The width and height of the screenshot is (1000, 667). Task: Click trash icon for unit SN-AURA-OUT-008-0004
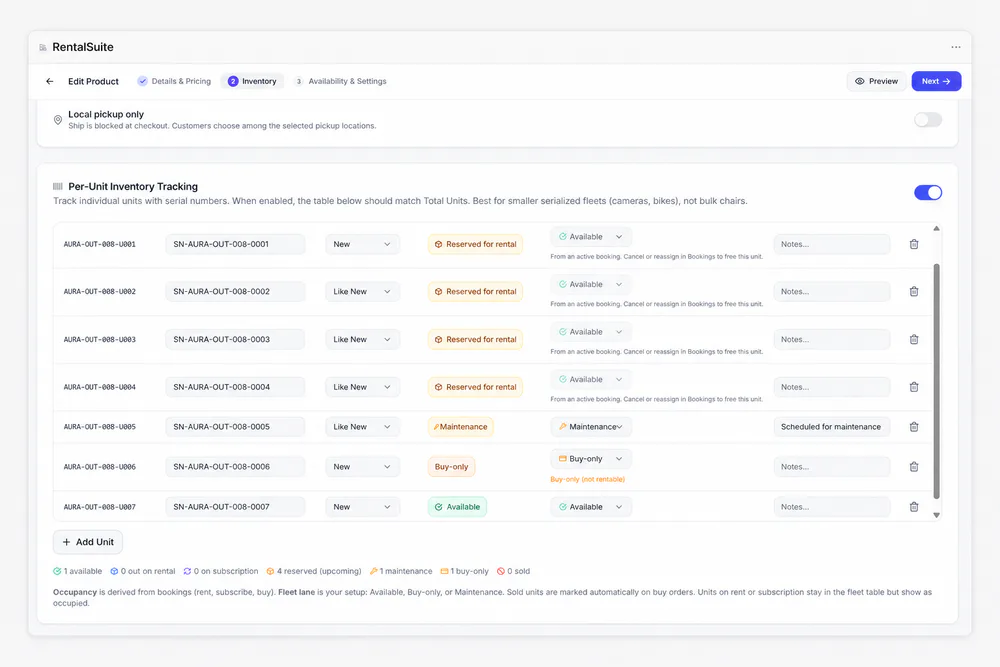pos(913,387)
